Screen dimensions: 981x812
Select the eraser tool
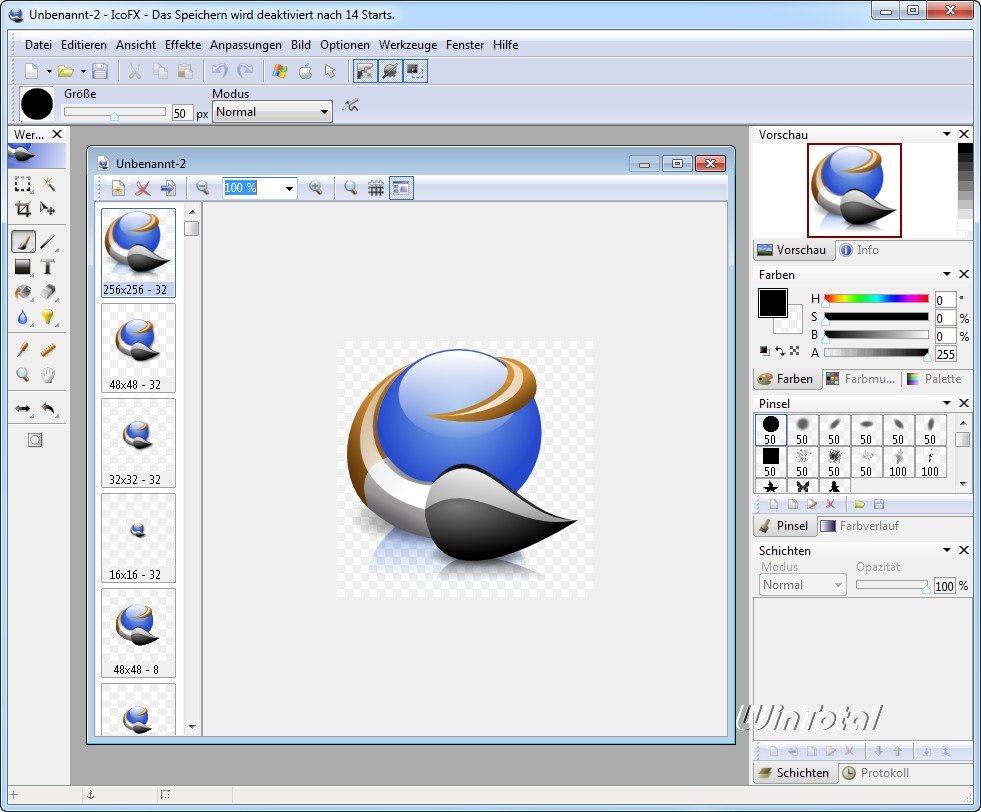pyautogui.click(x=48, y=292)
